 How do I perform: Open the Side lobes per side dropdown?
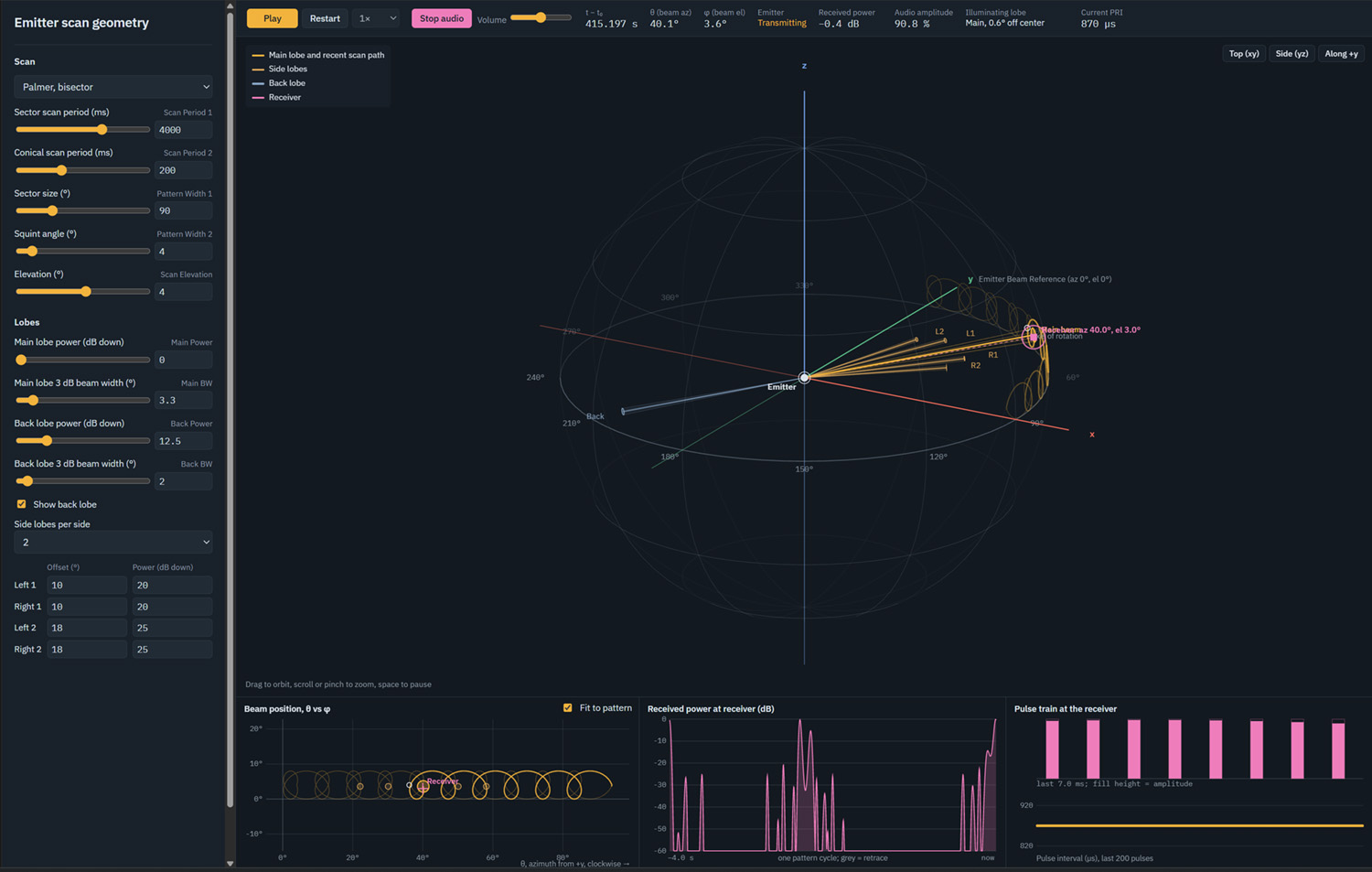click(x=113, y=543)
